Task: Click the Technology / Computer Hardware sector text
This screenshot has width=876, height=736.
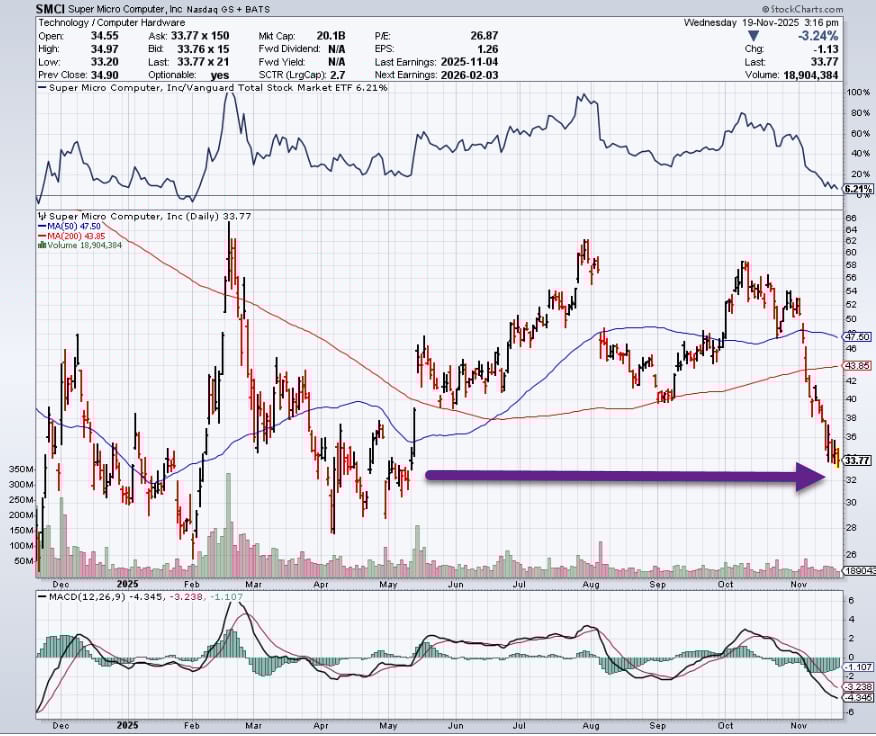Action: 111,23
